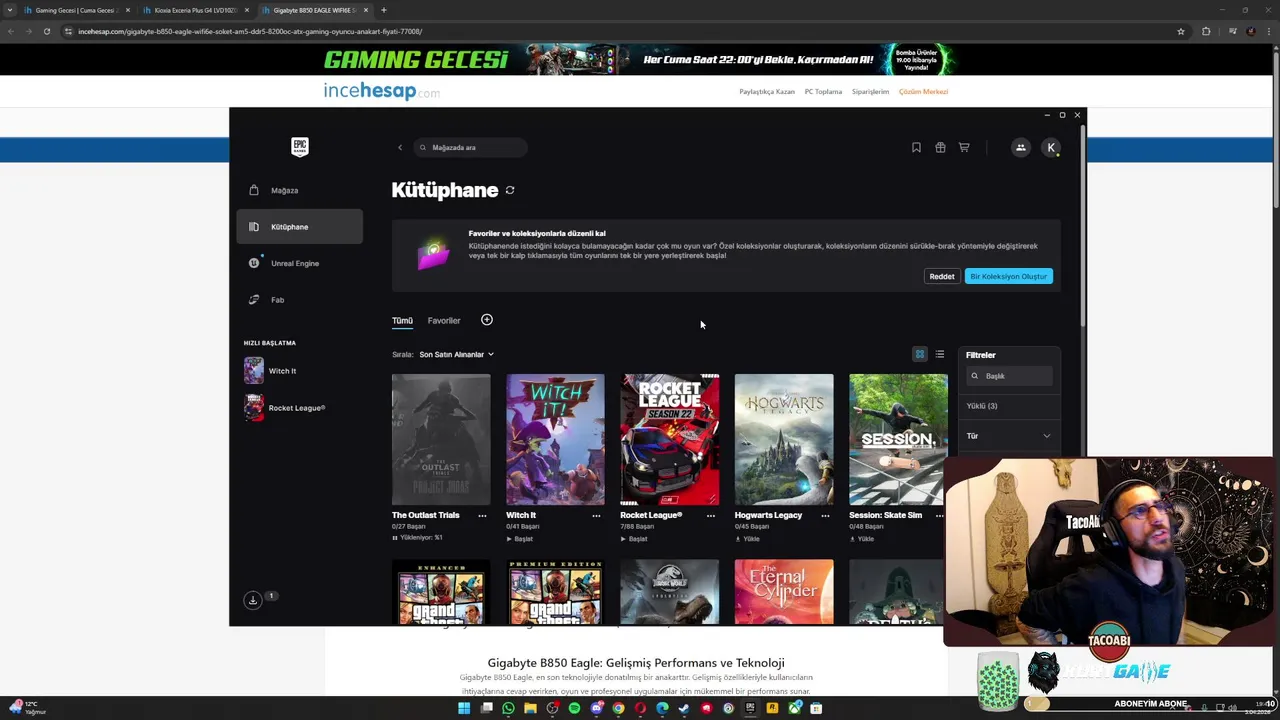Filter by Yüklü (3) installed games
This screenshot has width=1280, height=720.
982,406
